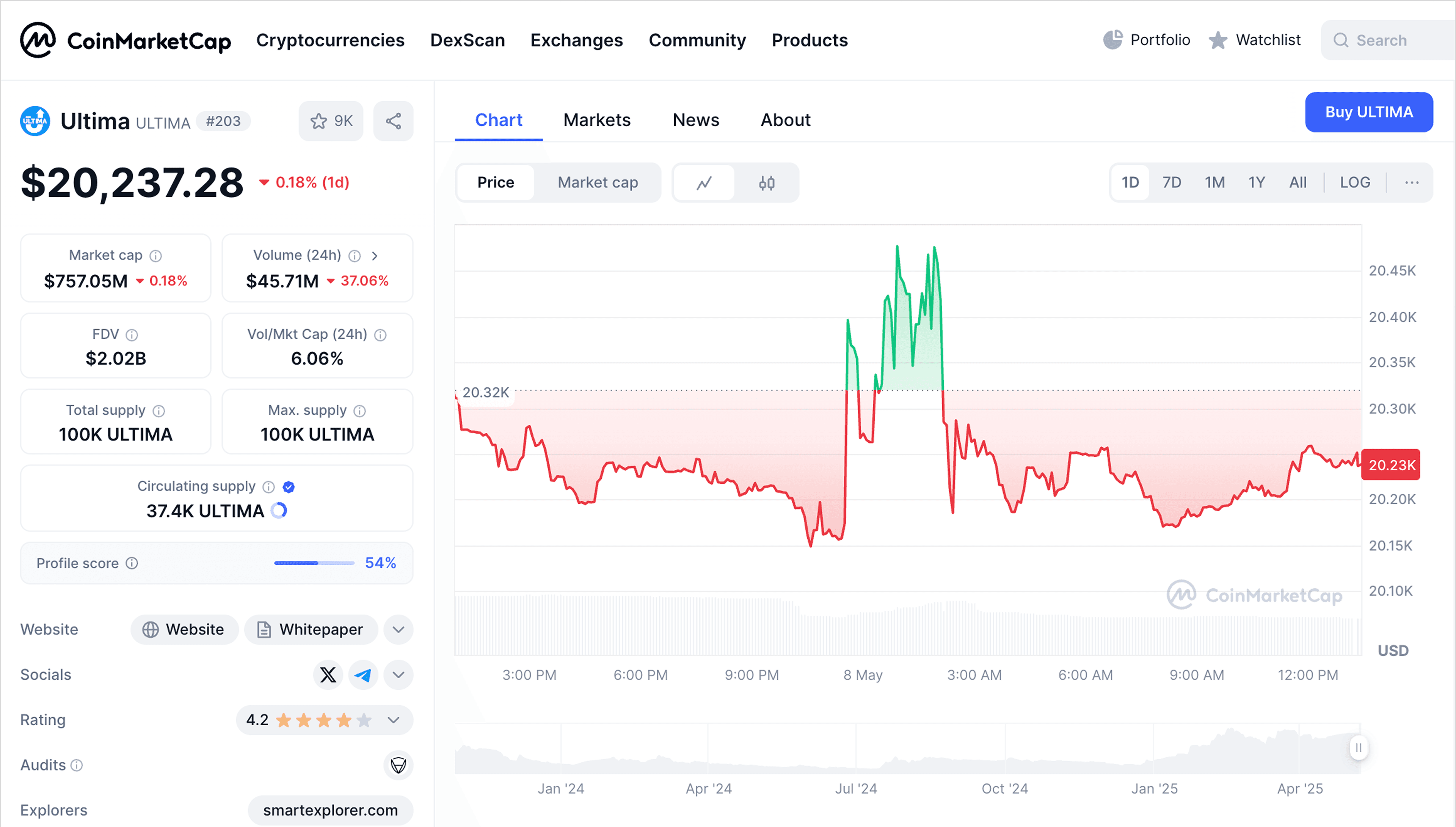Click the Buy ULTIMA button
The width and height of the screenshot is (1456, 827).
click(1368, 112)
